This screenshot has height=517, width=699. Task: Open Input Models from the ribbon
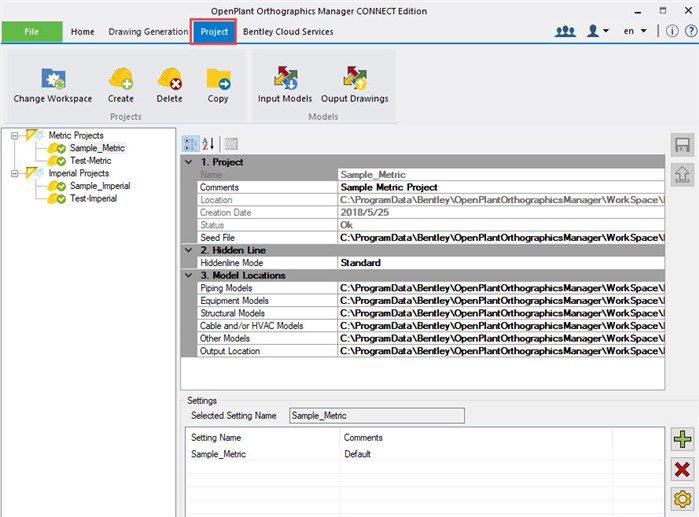pyautogui.click(x=284, y=78)
